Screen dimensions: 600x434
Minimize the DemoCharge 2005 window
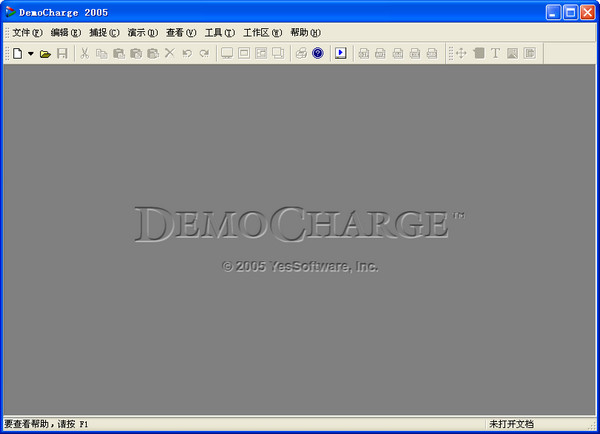pos(553,12)
